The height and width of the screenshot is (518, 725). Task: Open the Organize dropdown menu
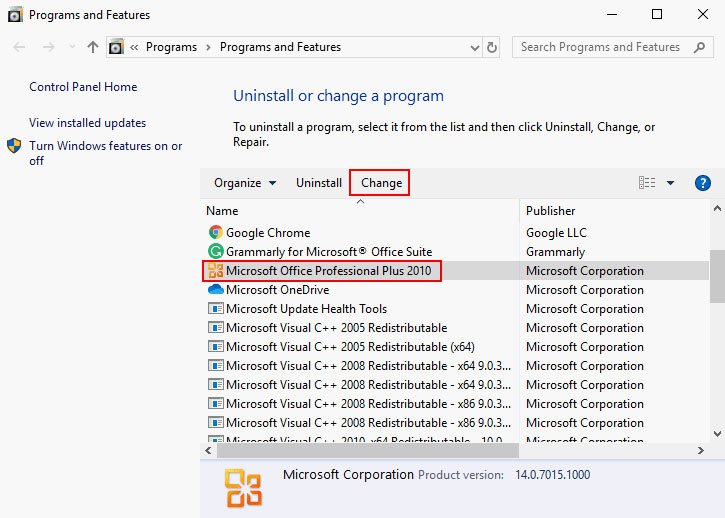coord(245,183)
